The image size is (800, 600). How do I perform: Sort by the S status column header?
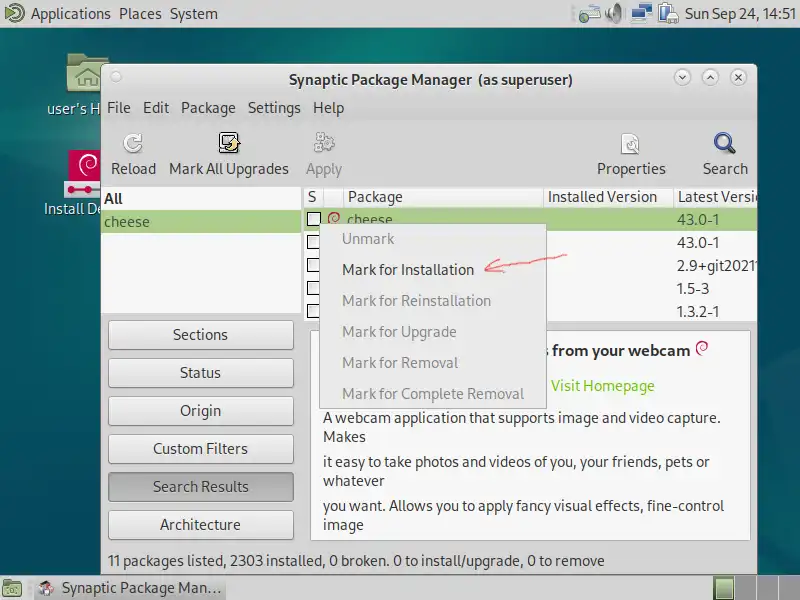click(312, 197)
